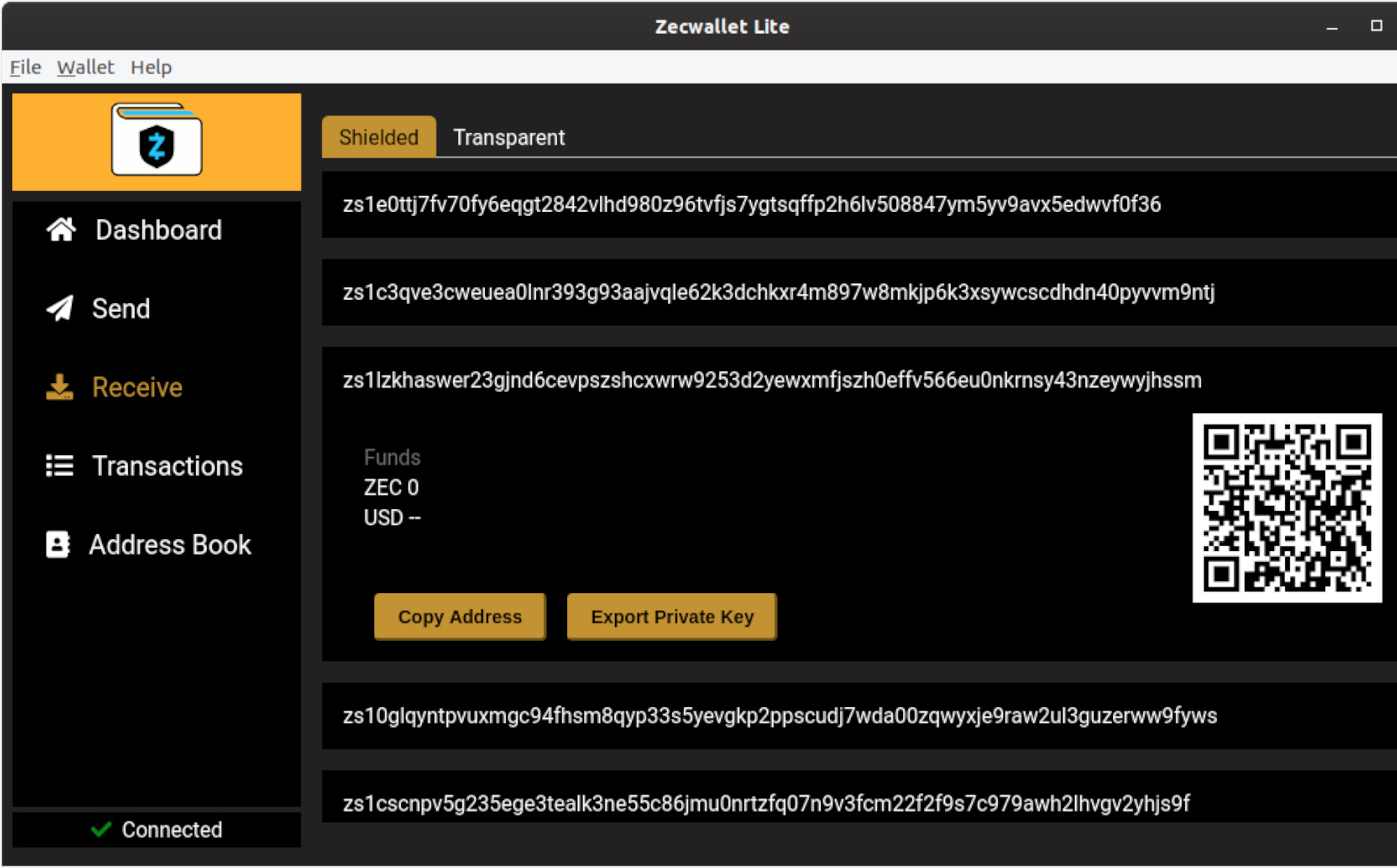The width and height of the screenshot is (1397, 868).
Task: Click the green Connected checkmark
Action: [102, 830]
